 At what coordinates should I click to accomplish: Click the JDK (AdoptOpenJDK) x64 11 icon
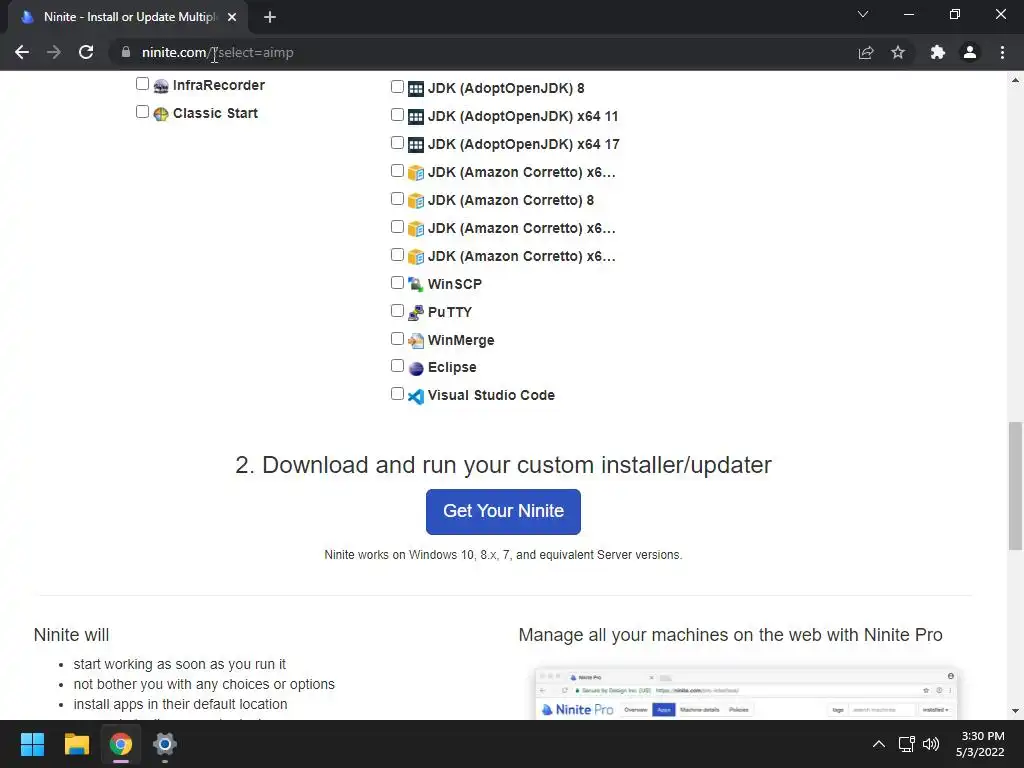[x=415, y=117]
